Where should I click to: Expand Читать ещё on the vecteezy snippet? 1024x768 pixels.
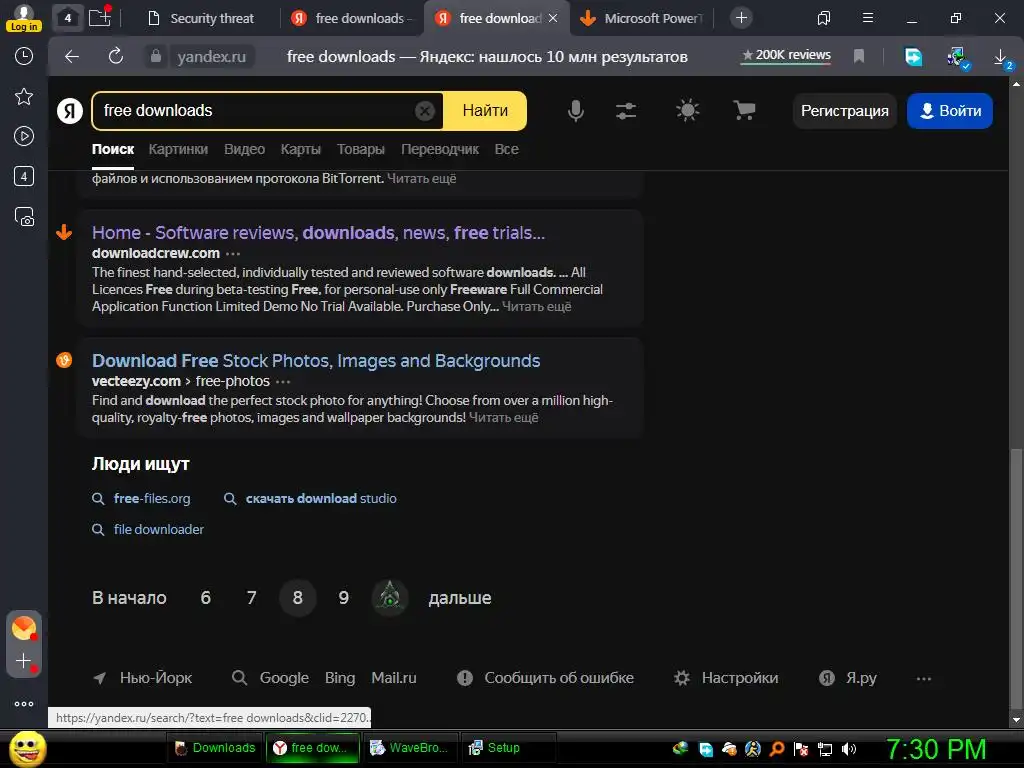pyautogui.click(x=504, y=417)
